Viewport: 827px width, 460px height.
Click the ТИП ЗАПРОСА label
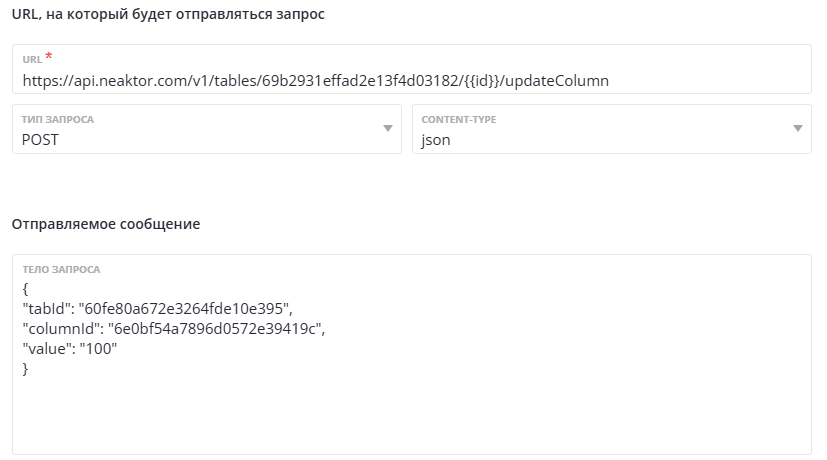[58, 120]
